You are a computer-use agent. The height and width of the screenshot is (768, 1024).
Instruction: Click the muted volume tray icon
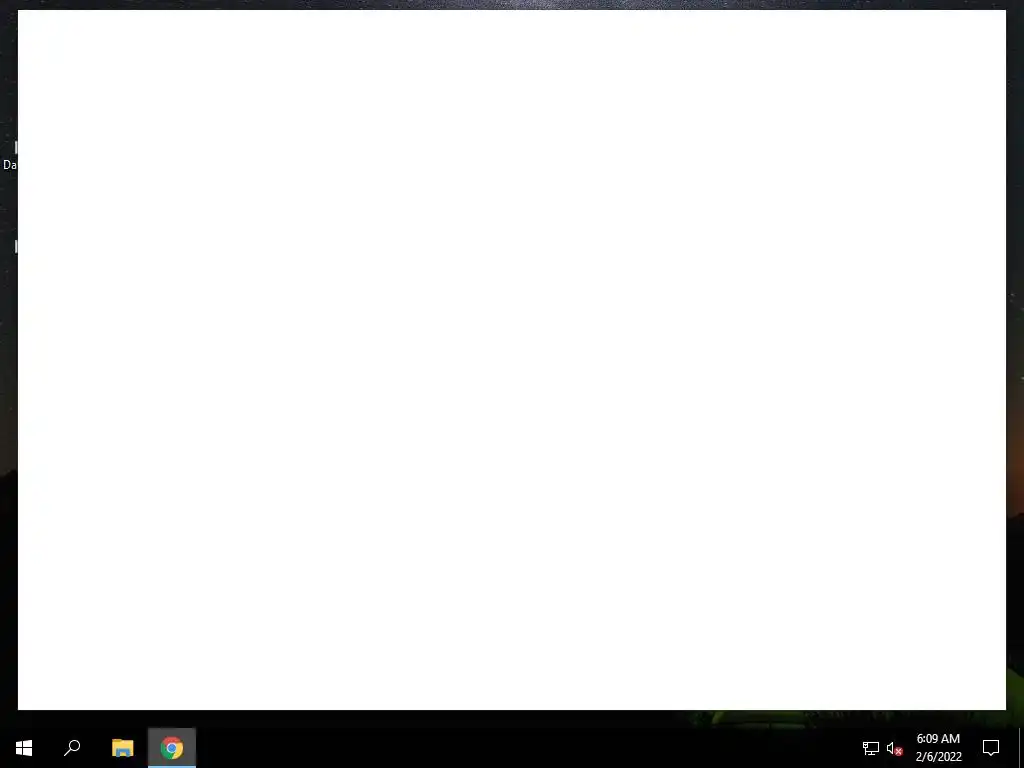[895, 748]
